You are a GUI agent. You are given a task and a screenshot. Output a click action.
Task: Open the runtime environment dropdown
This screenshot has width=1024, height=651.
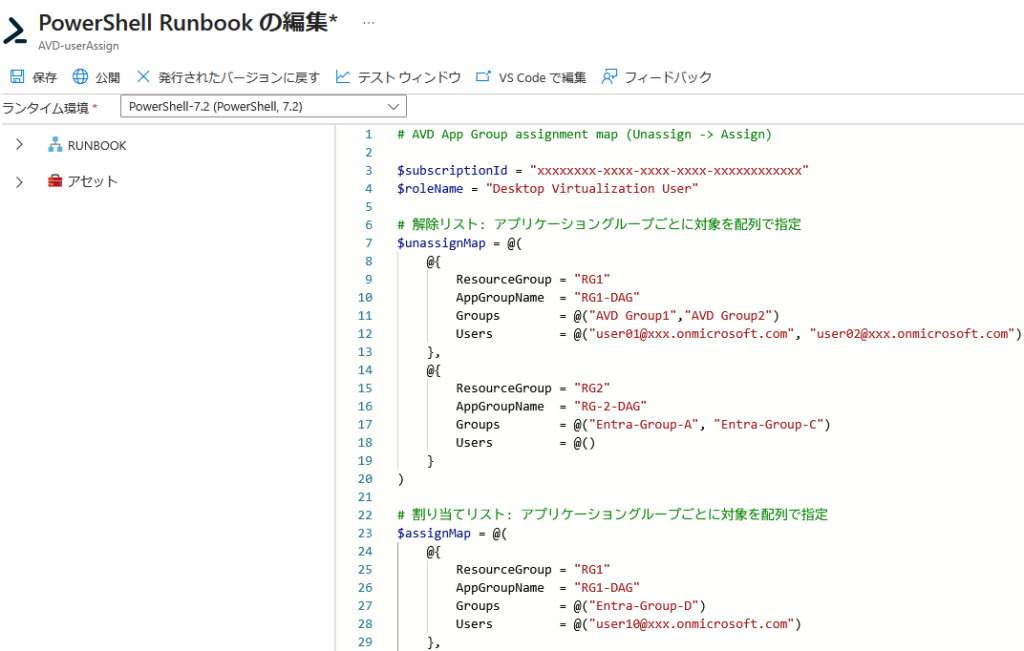(263, 107)
